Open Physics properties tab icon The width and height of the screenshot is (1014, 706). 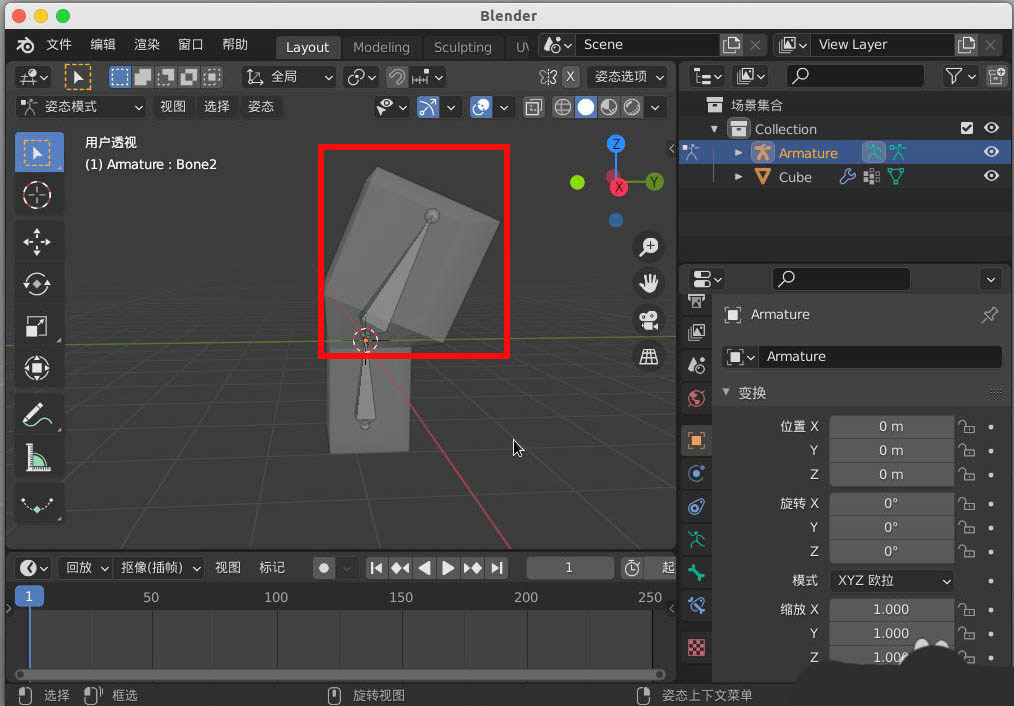click(696, 473)
